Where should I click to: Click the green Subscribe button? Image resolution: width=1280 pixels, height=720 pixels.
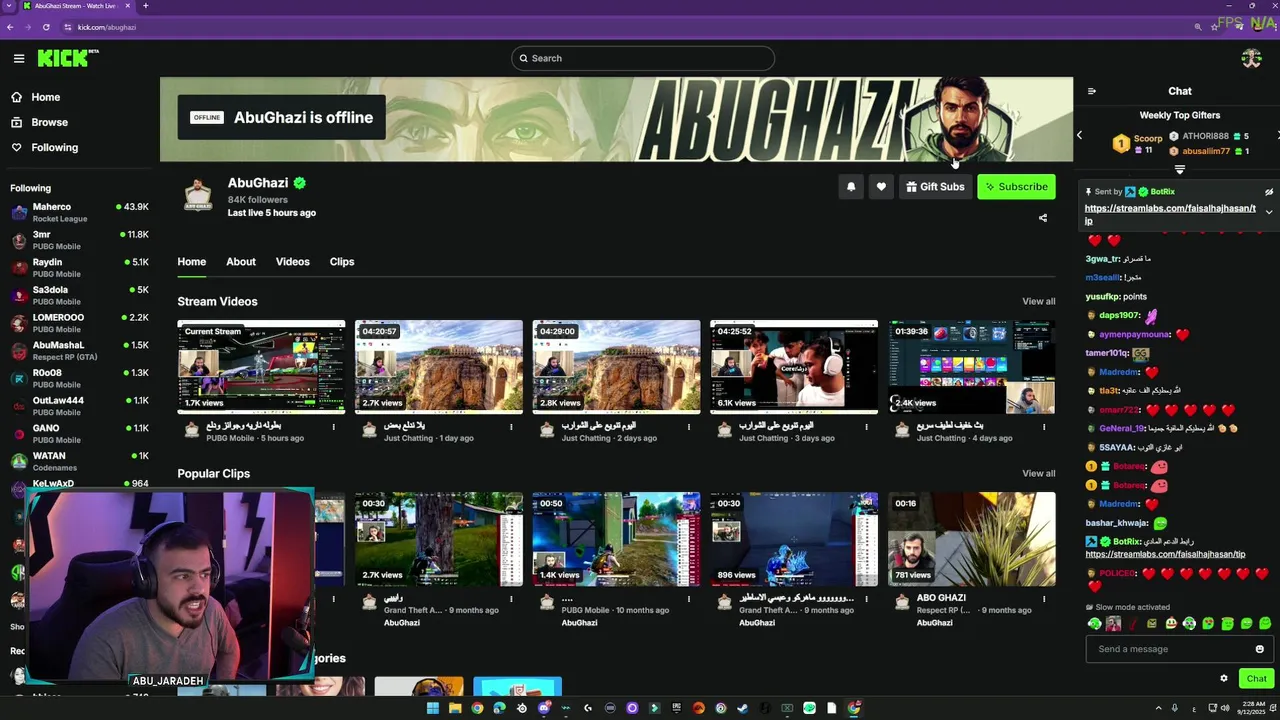pyautogui.click(x=1016, y=187)
